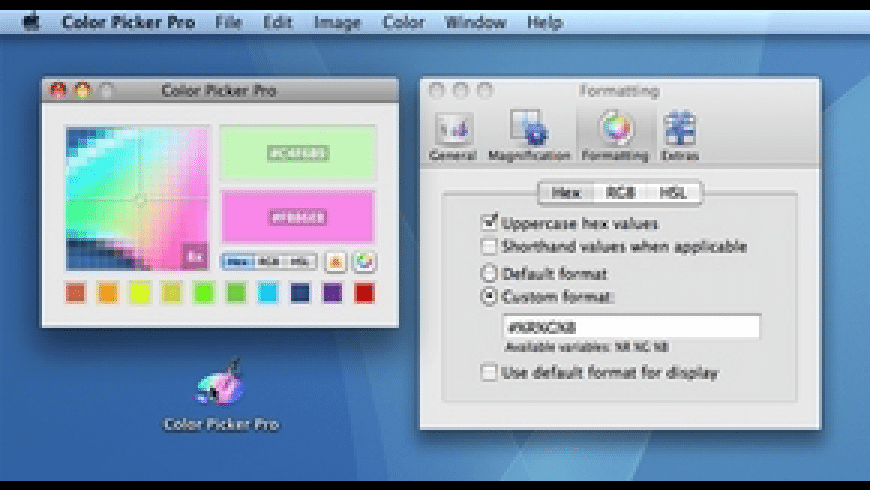Click the custom format text field

pos(631,327)
